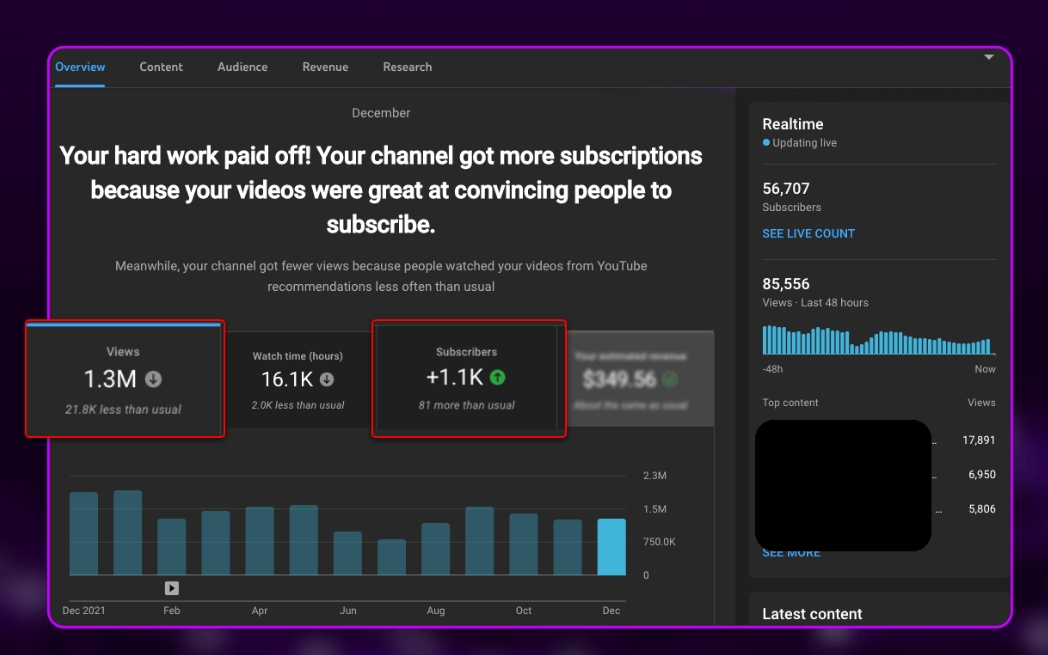The width and height of the screenshot is (1048, 655).
Task: Select the Watch time (hours) card
Action: pyautogui.click(x=298, y=380)
